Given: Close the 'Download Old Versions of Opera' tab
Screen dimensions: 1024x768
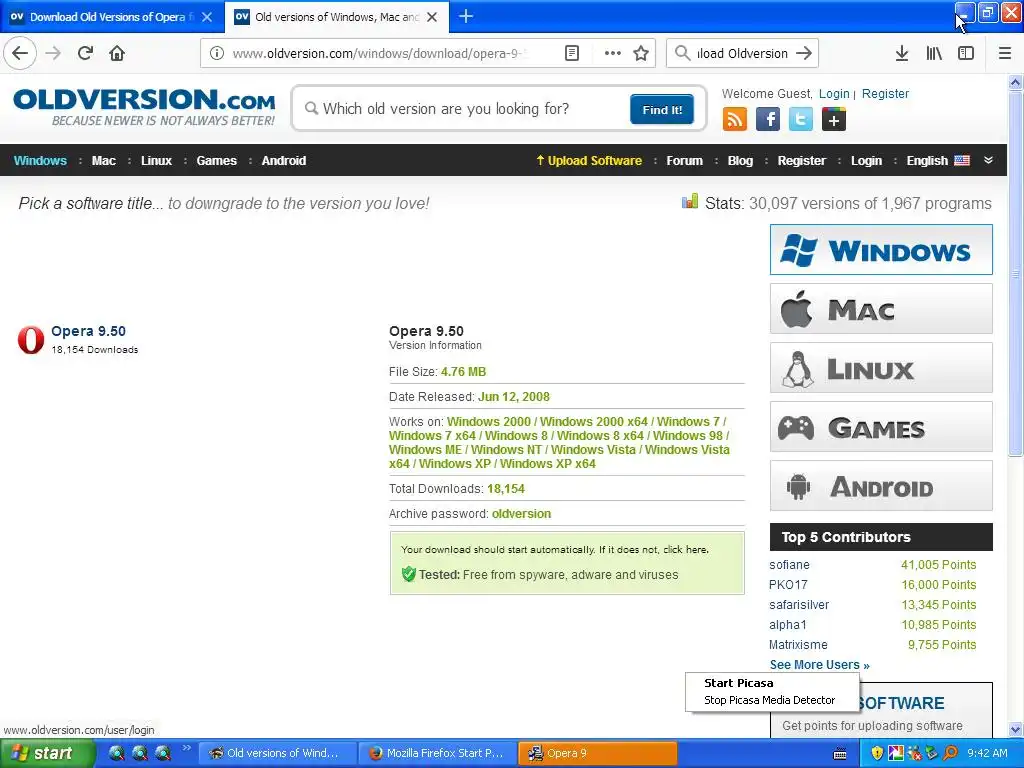Looking at the screenshot, I should tap(207, 17).
